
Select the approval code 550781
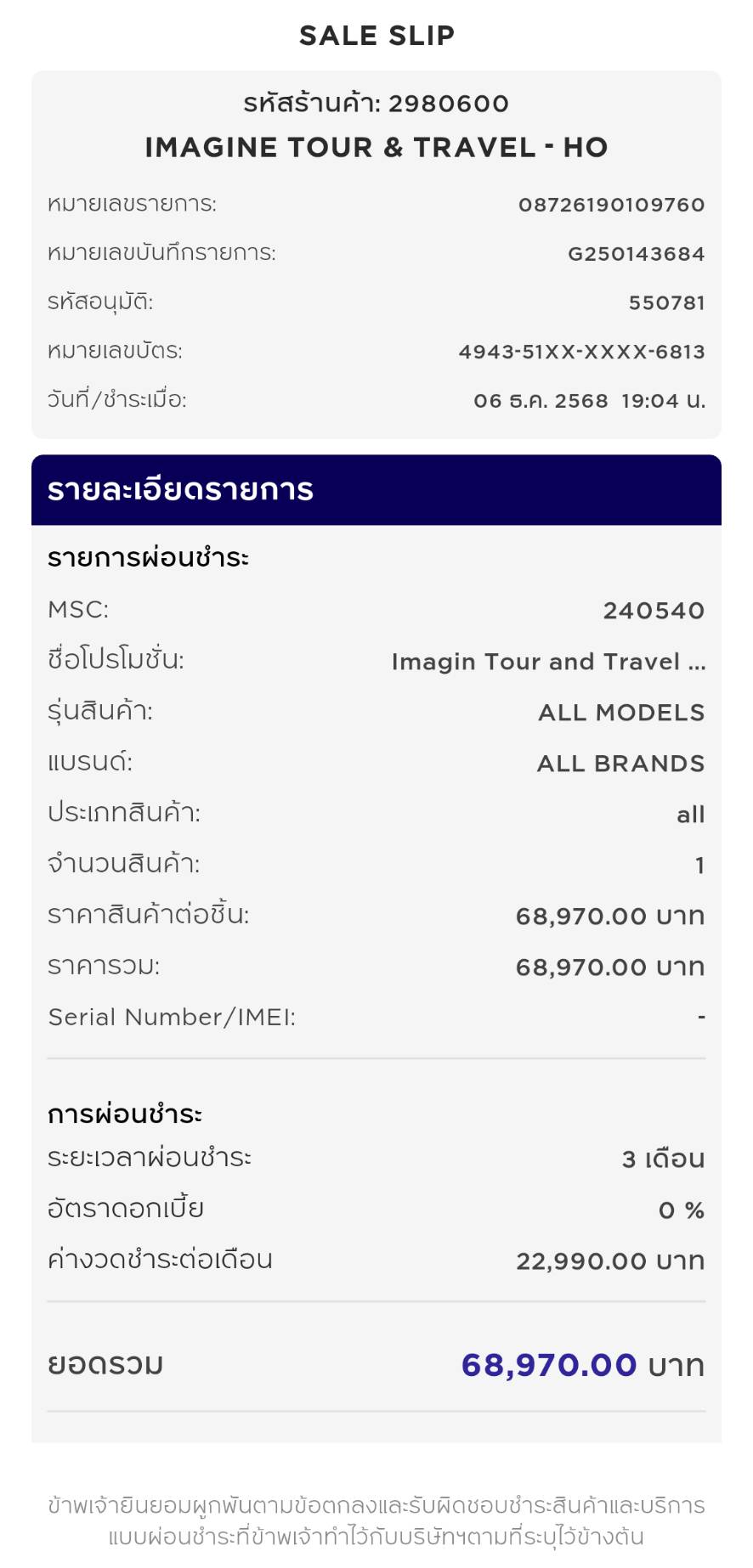(666, 303)
